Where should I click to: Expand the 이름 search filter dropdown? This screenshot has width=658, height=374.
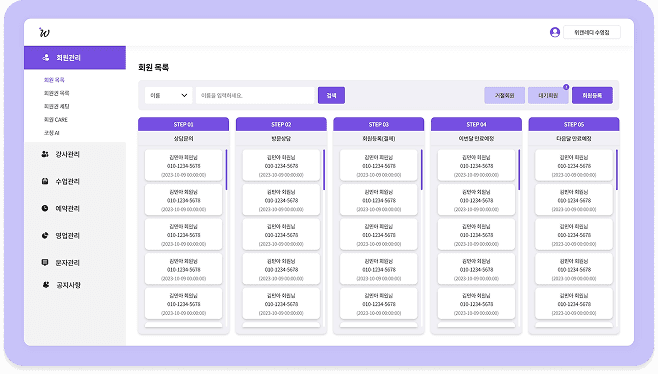pos(169,95)
